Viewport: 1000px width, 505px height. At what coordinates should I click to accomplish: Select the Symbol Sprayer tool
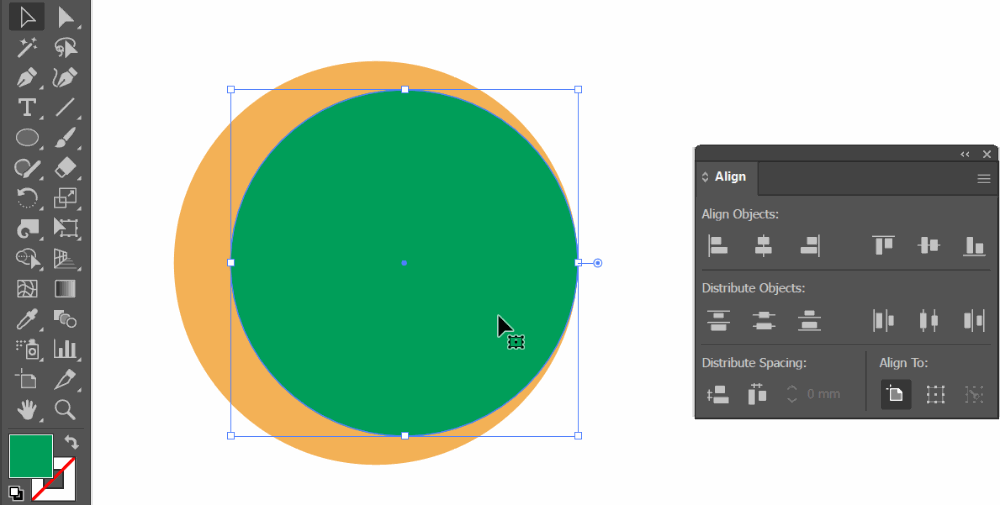(x=27, y=349)
